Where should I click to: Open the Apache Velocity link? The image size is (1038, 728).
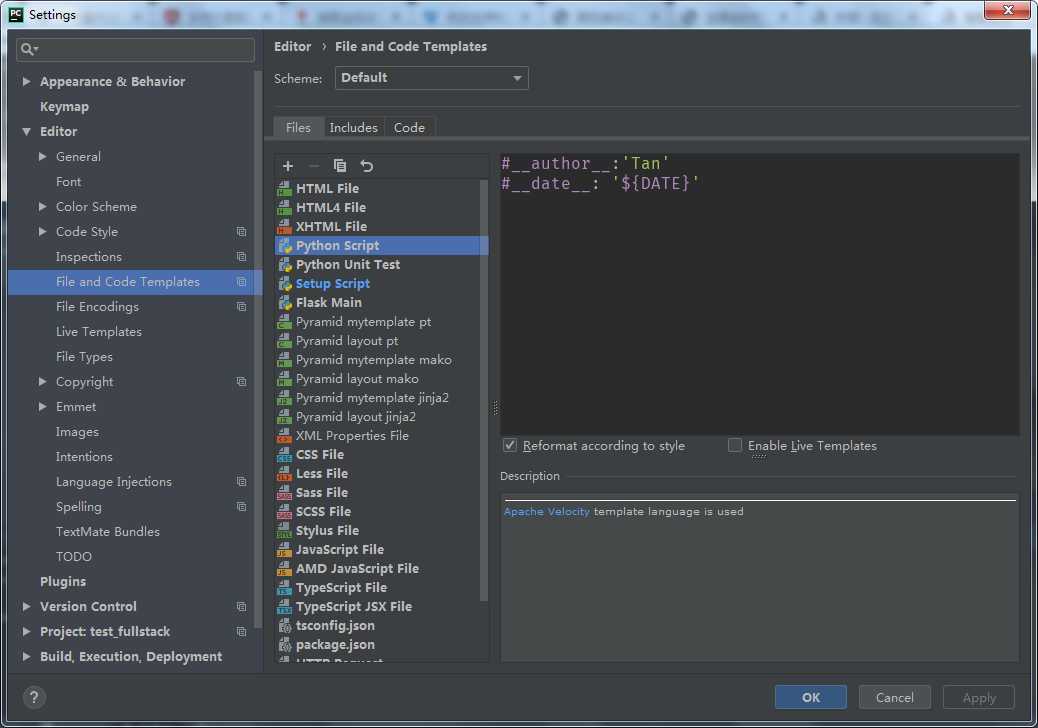point(546,512)
